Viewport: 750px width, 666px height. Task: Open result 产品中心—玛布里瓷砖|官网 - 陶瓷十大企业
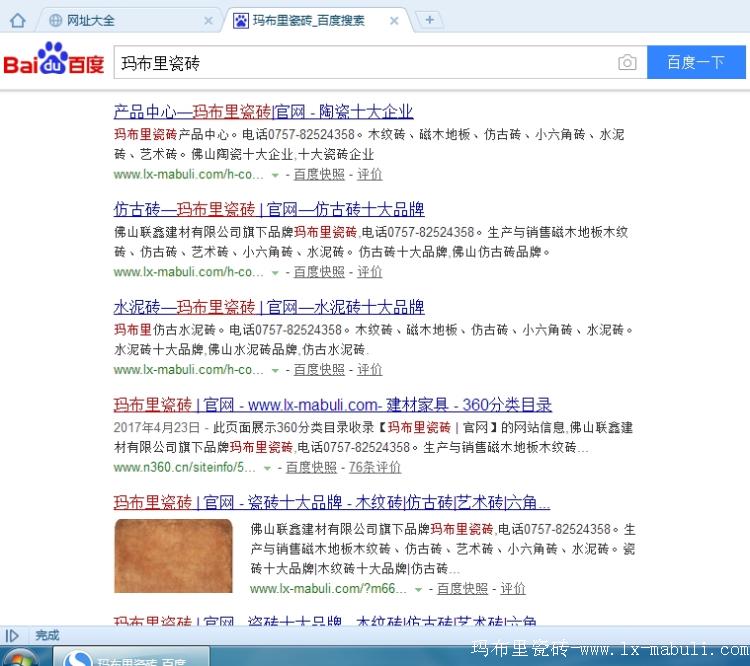click(x=263, y=112)
